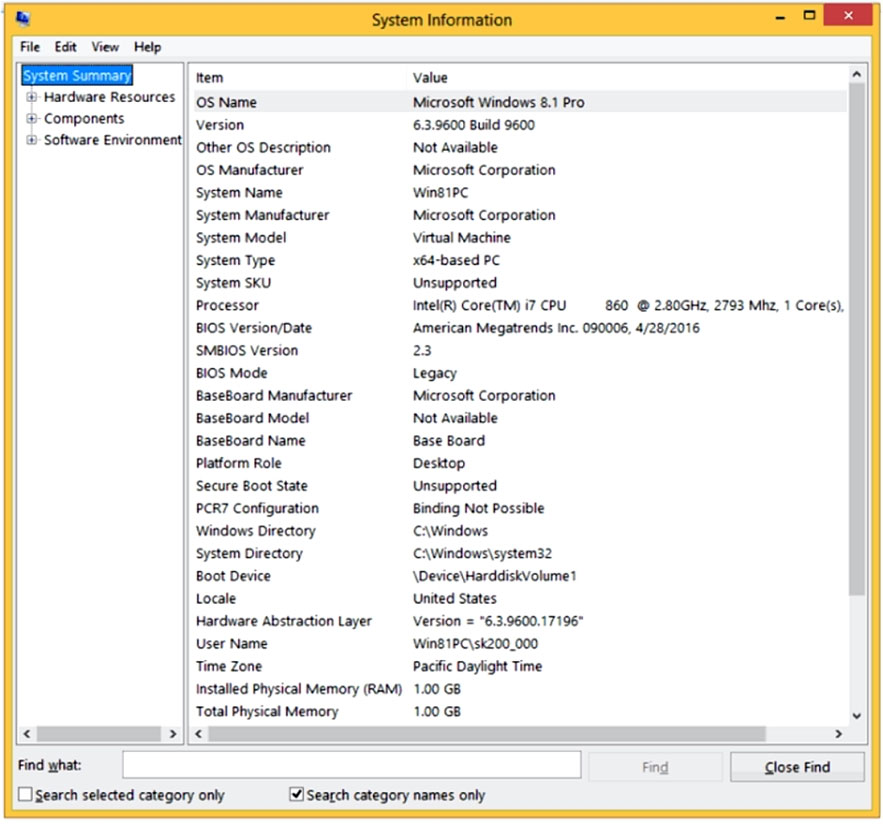Screen dimensions: 883x829
Task: Click the SMBIOS Version item
Action: 247,350
